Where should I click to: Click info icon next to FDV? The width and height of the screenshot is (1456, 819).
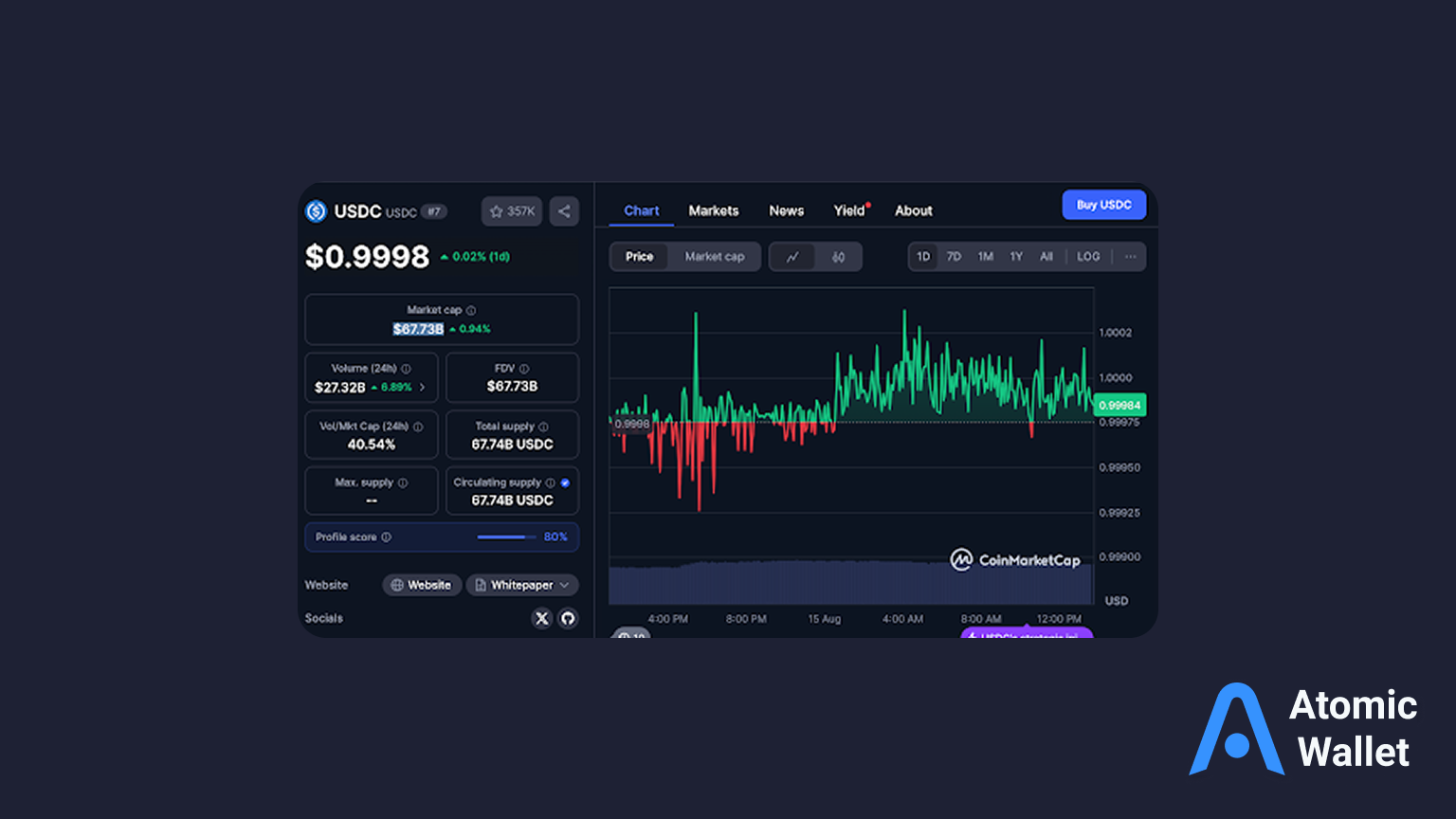[x=524, y=369]
